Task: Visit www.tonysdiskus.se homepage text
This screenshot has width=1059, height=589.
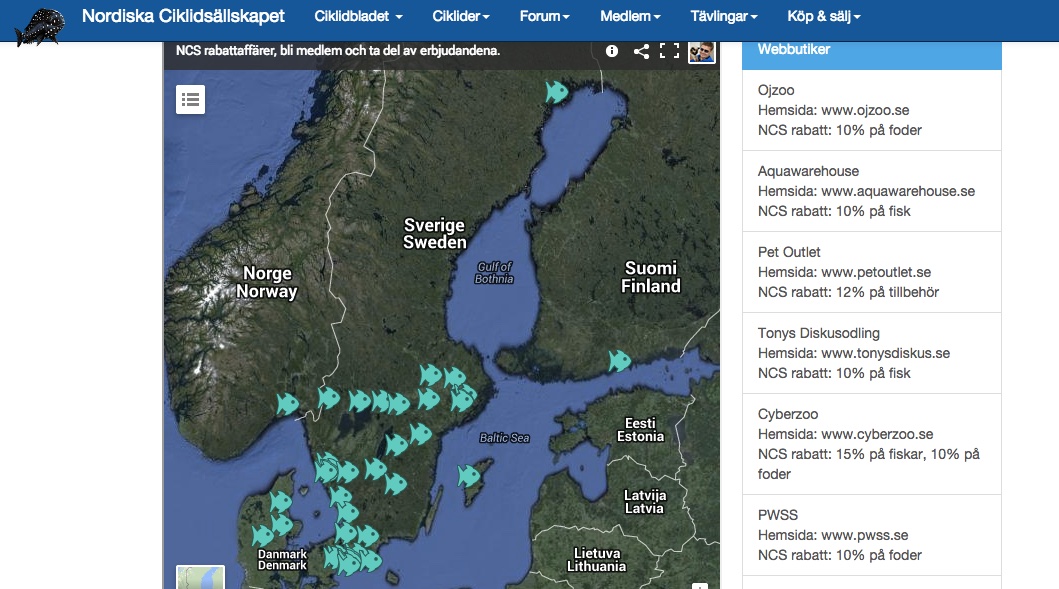Action: pyautogui.click(x=885, y=353)
